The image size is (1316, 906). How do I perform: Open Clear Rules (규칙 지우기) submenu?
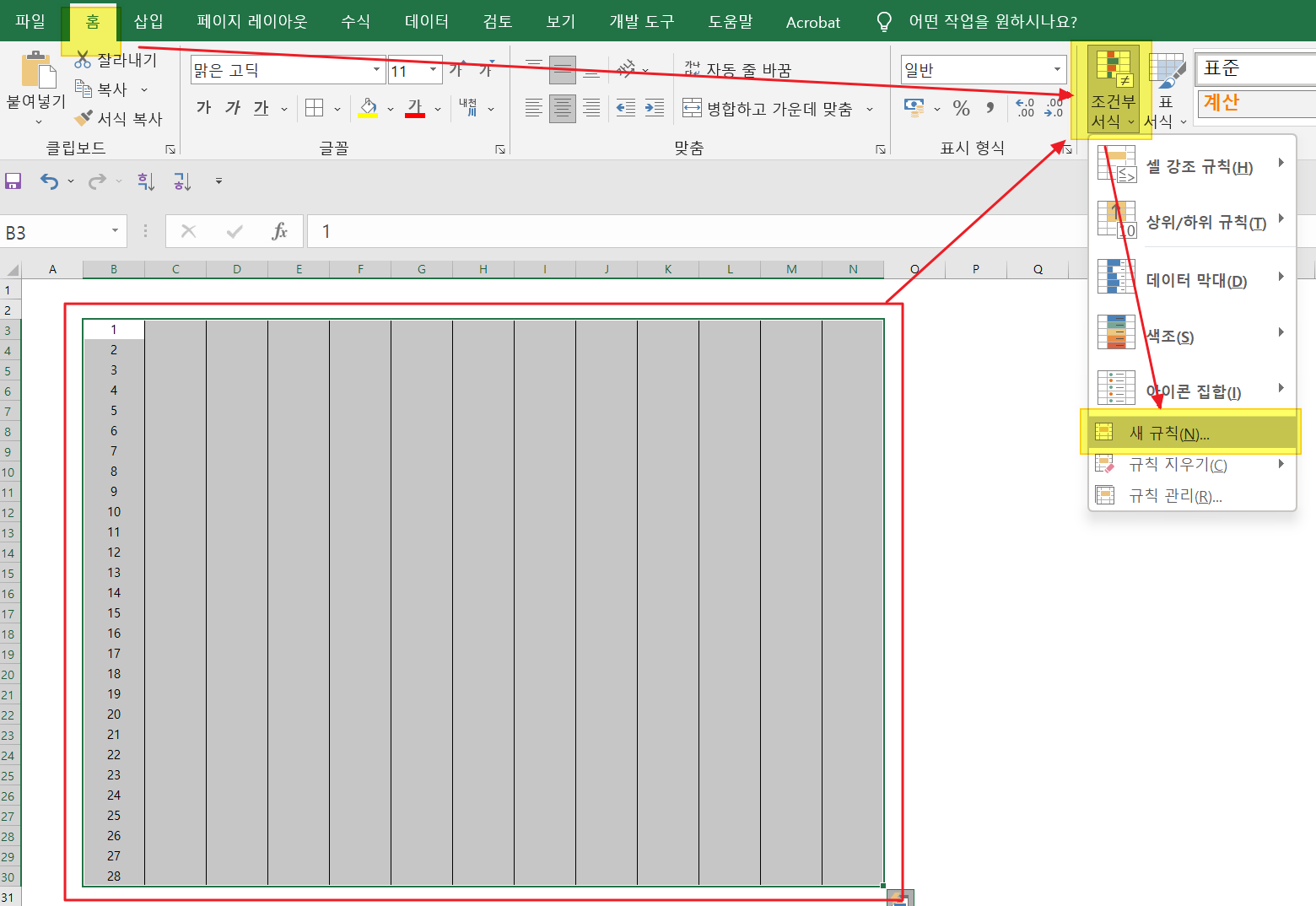[x=1192, y=464]
